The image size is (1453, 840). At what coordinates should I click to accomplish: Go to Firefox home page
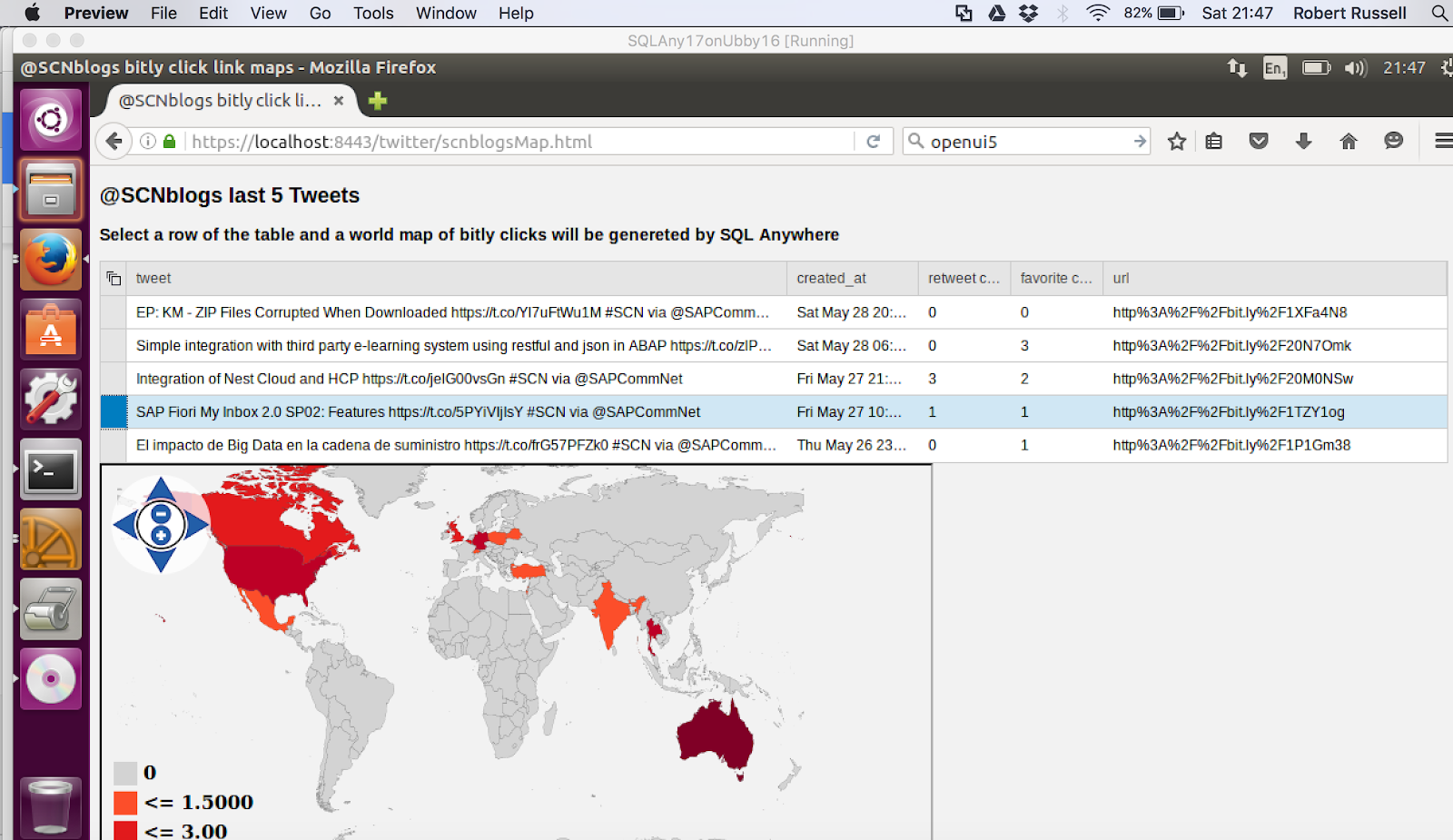pos(1349,141)
